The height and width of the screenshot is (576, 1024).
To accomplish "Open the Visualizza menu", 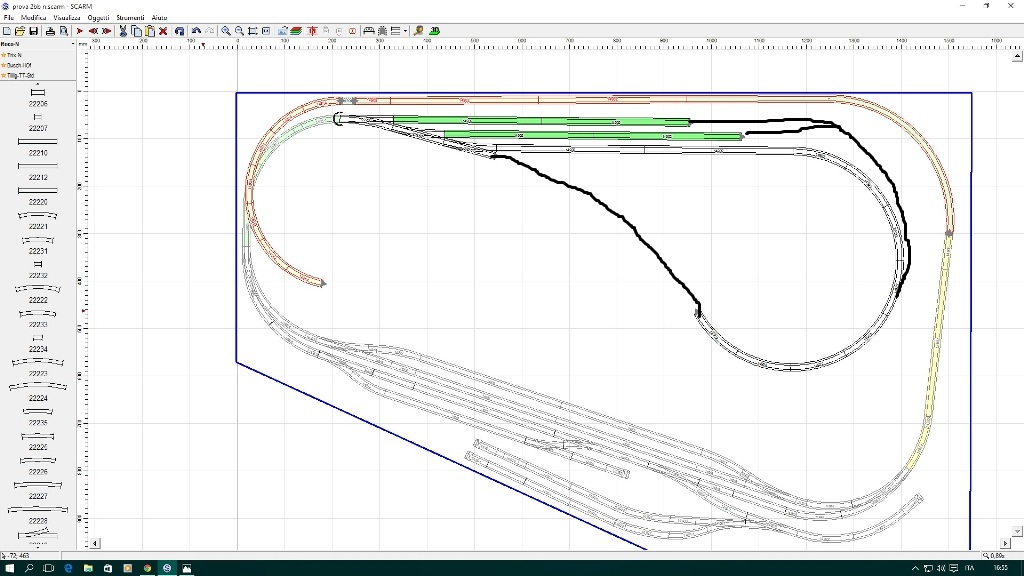I will (67, 18).
